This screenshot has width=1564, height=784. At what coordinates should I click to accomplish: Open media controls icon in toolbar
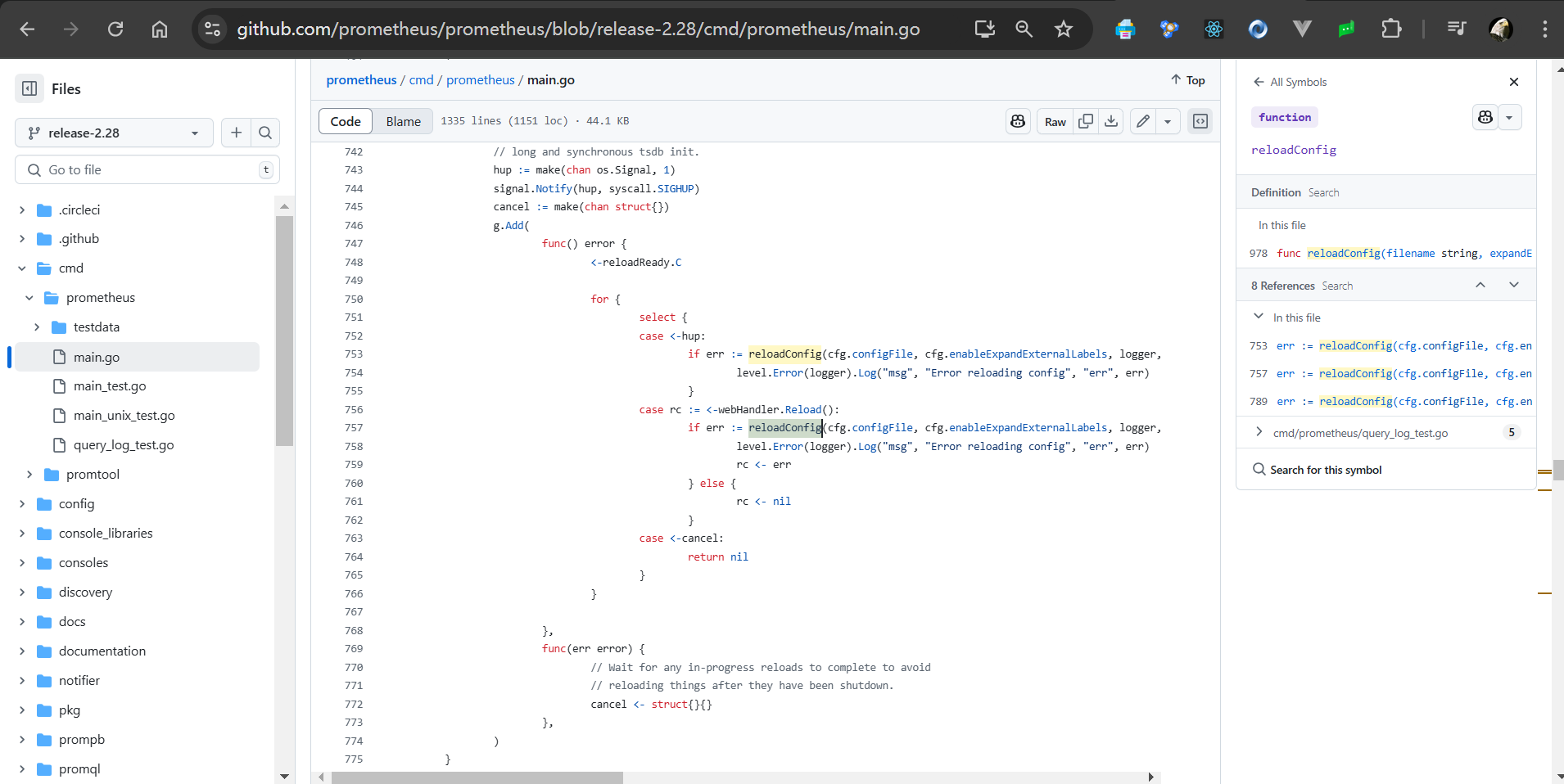point(1457,29)
